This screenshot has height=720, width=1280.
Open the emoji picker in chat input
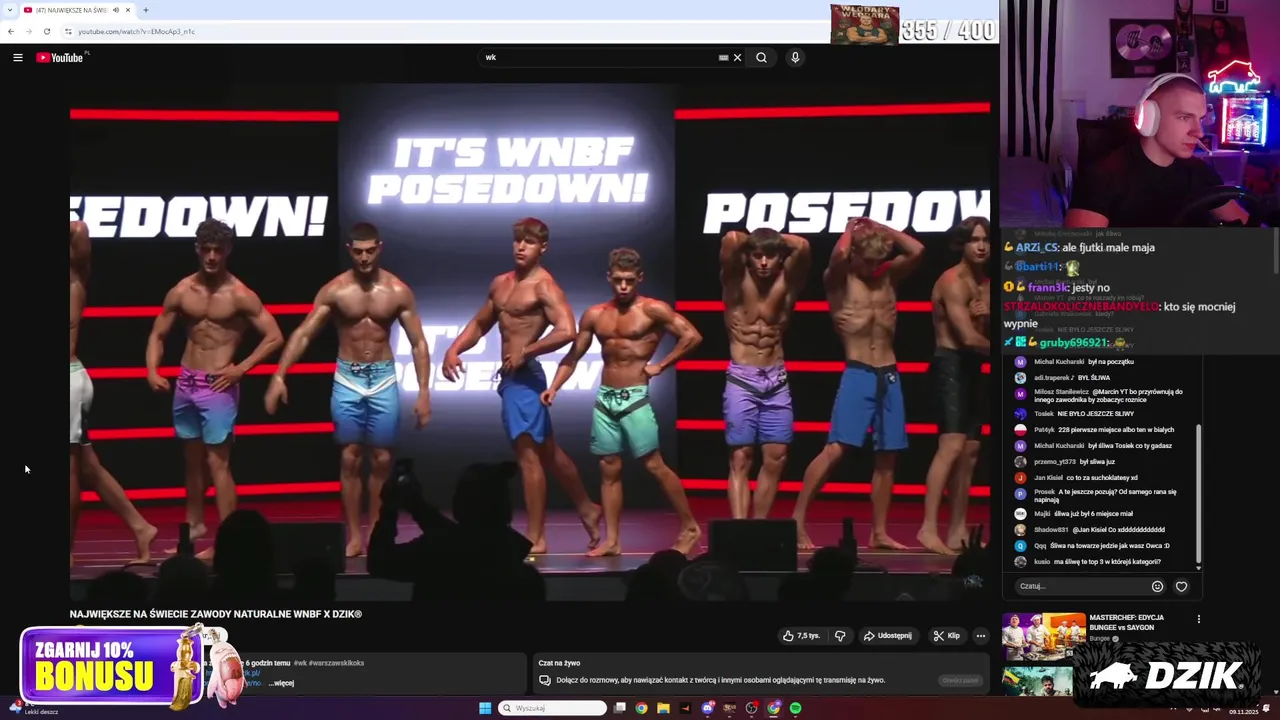[x=1157, y=586]
